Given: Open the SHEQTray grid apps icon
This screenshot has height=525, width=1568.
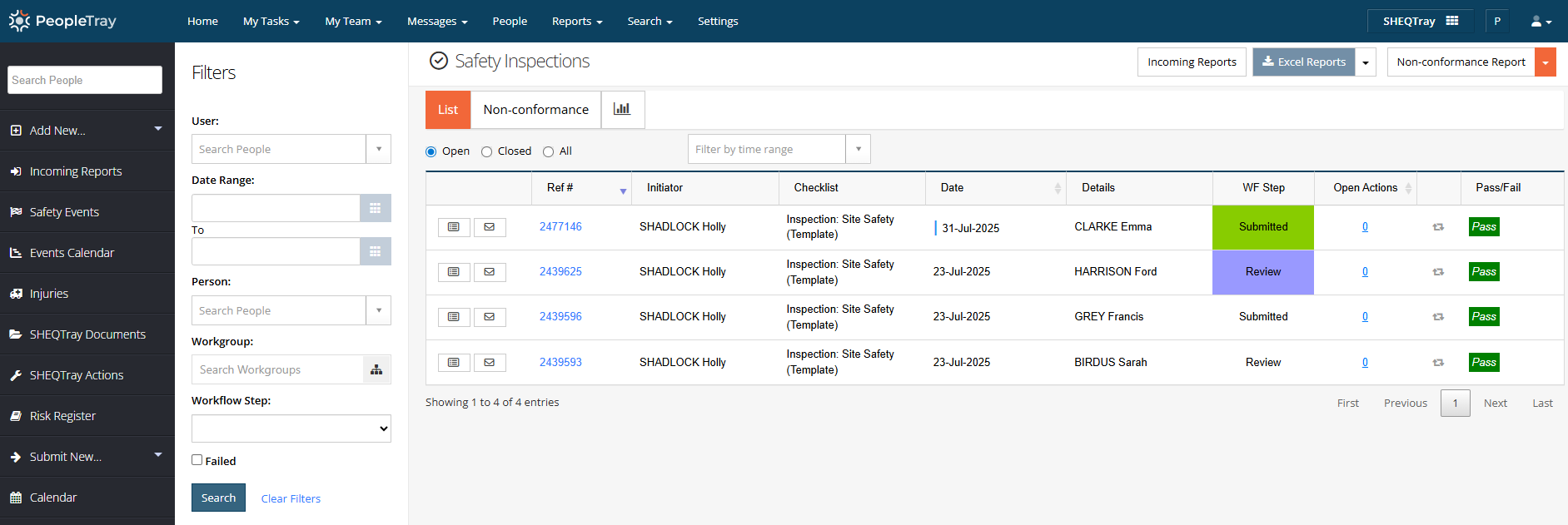Looking at the screenshot, I should pos(1452,21).
